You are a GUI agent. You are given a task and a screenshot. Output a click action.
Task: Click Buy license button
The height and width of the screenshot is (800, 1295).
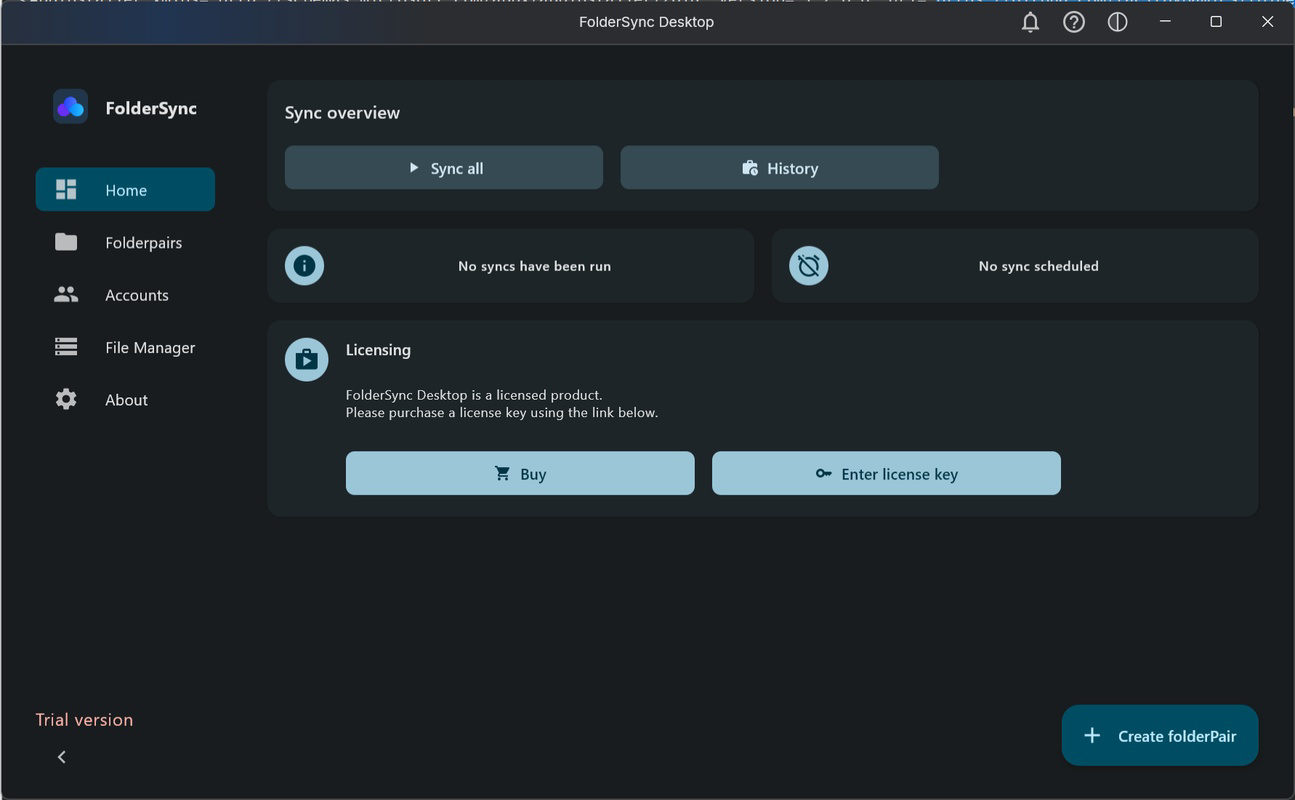tap(520, 473)
